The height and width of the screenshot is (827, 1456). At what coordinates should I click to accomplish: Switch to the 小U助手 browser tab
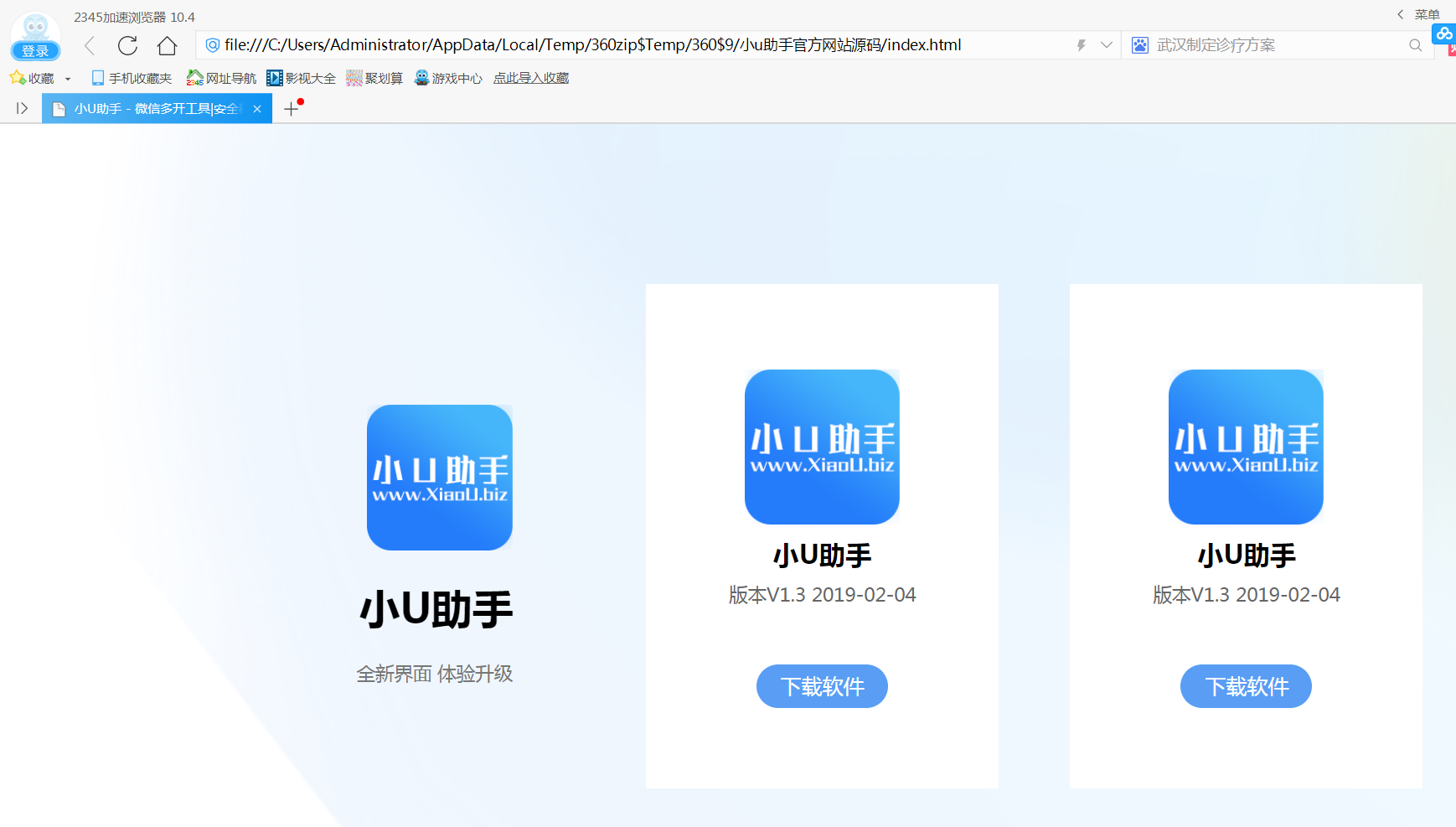(151, 108)
